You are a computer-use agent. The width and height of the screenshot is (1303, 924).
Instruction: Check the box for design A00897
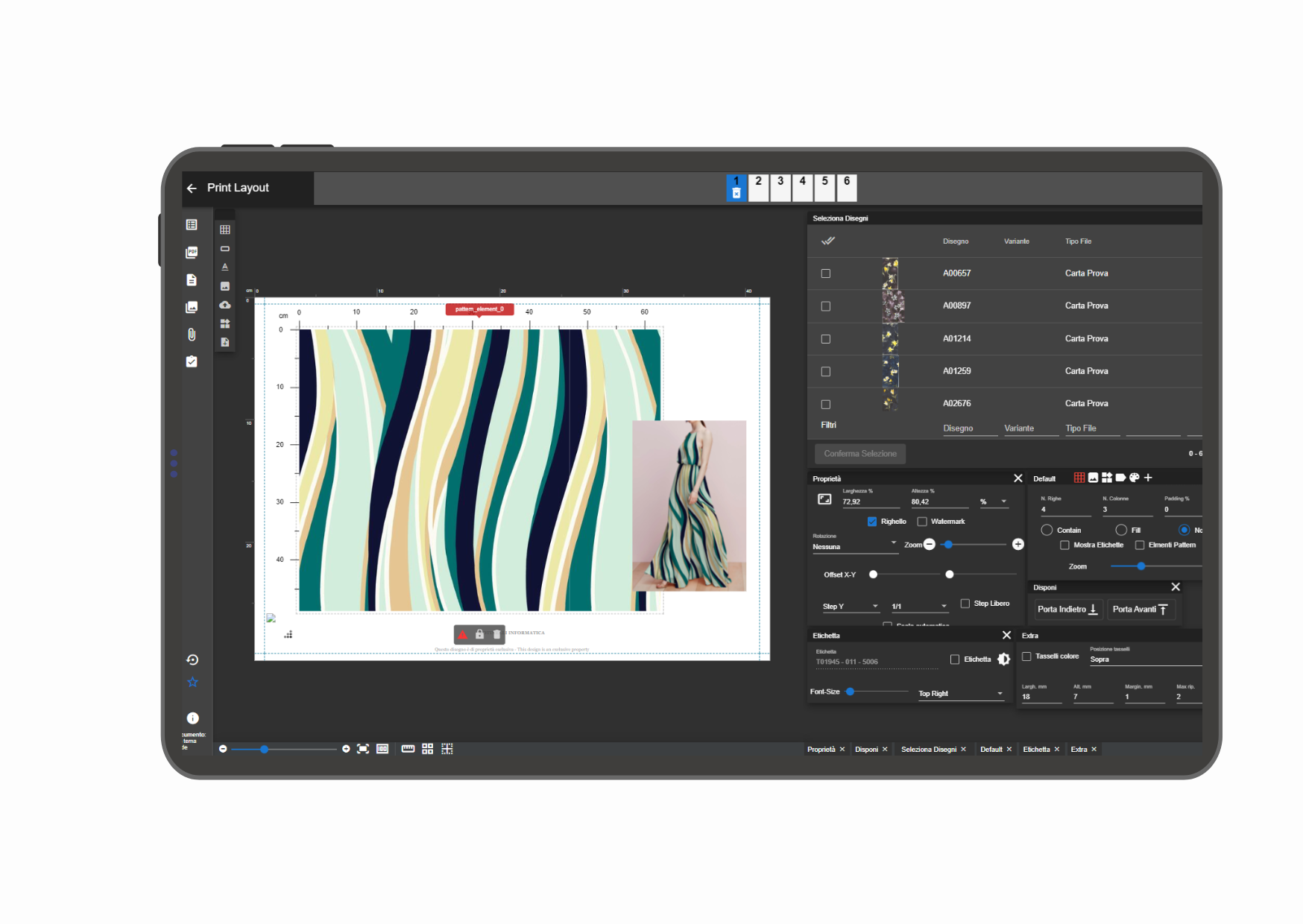(825, 306)
